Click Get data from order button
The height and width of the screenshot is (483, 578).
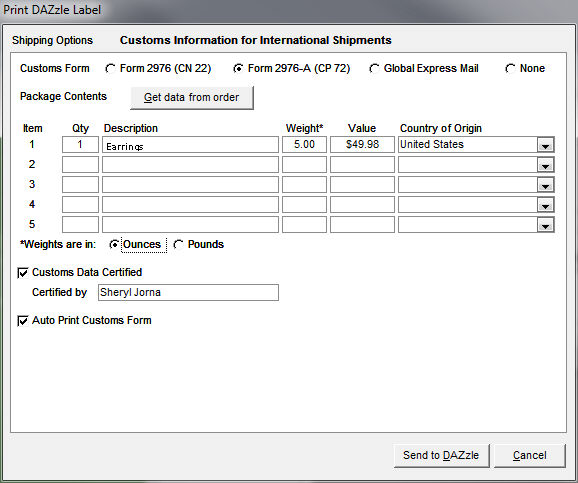tap(192, 98)
